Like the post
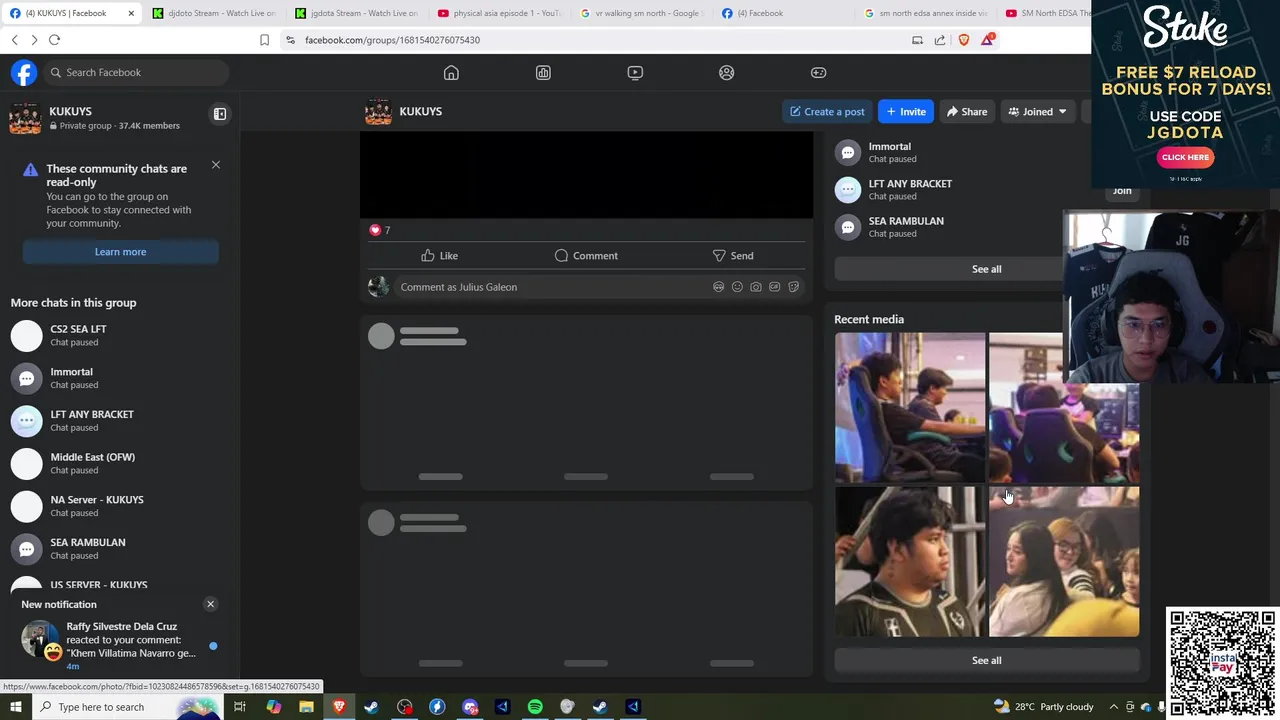The height and width of the screenshot is (720, 1280). 440,256
